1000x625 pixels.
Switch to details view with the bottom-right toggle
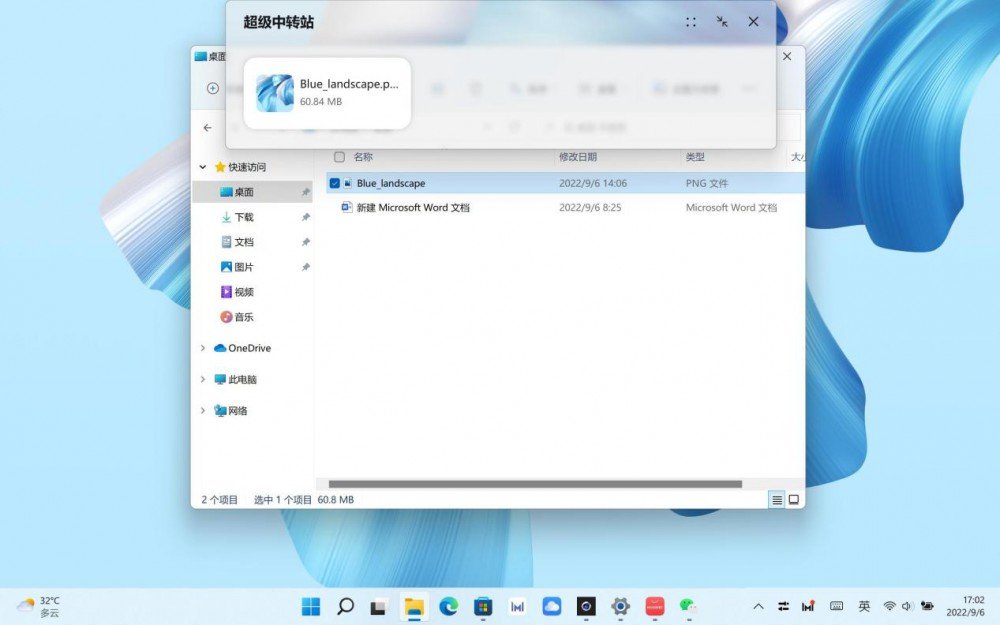click(779, 498)
